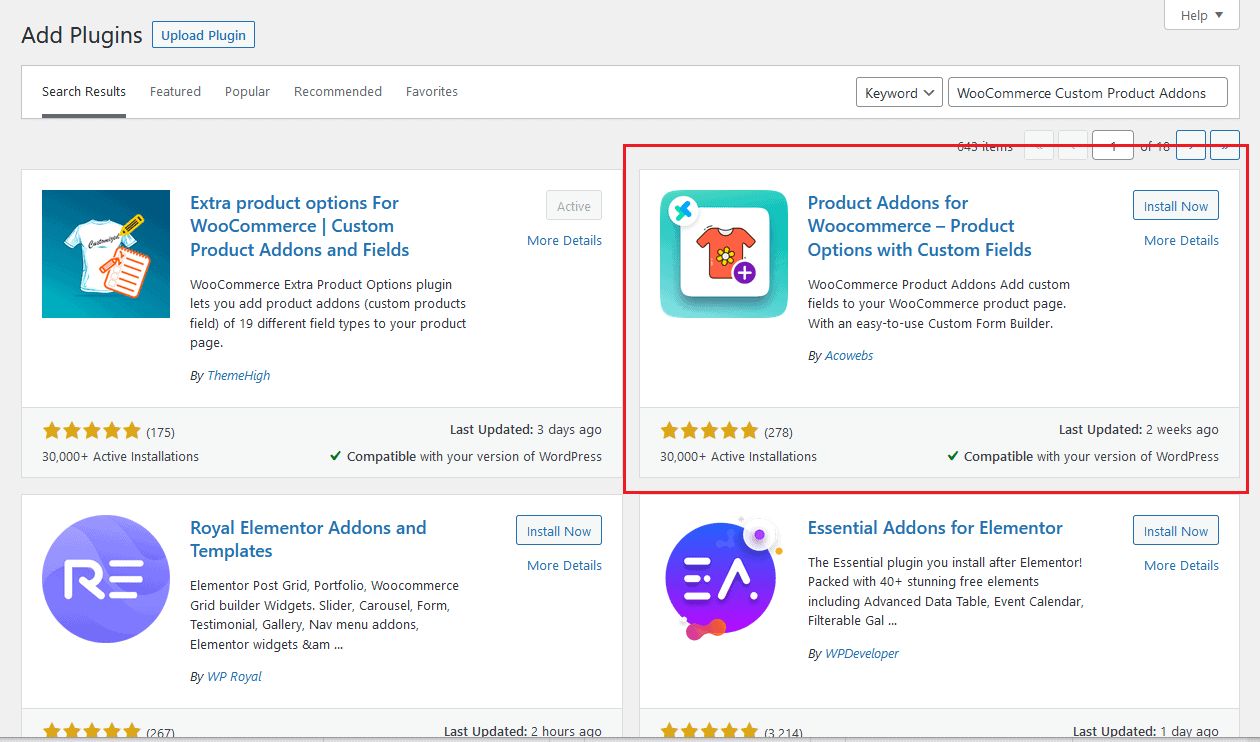Click the current page number field
1260x742 pixels.
coord(1112,146)
